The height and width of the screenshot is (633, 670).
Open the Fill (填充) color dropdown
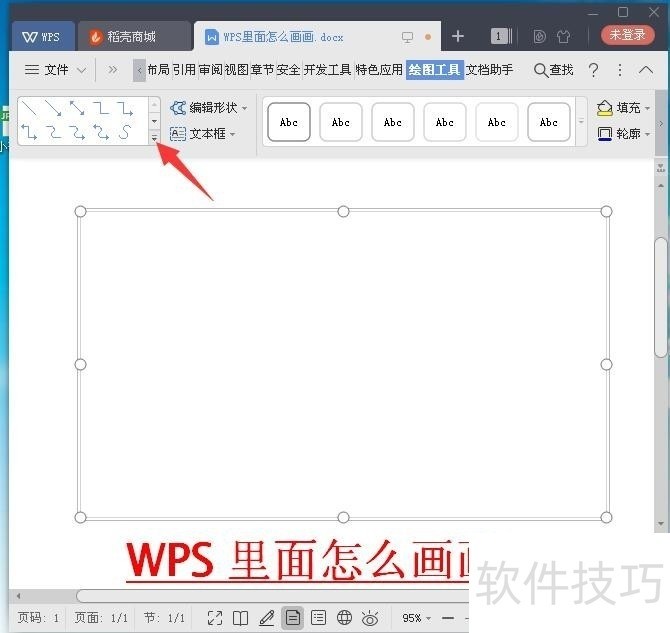[x=648, y=108]
